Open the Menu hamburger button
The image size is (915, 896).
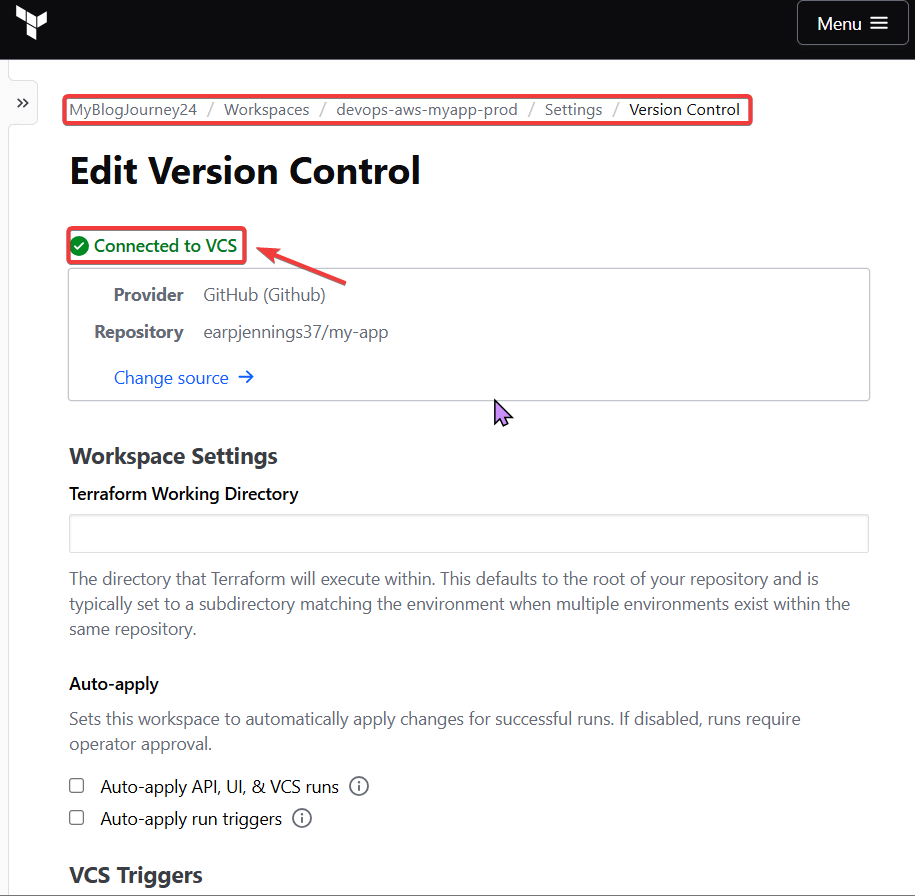click(852, 23)
